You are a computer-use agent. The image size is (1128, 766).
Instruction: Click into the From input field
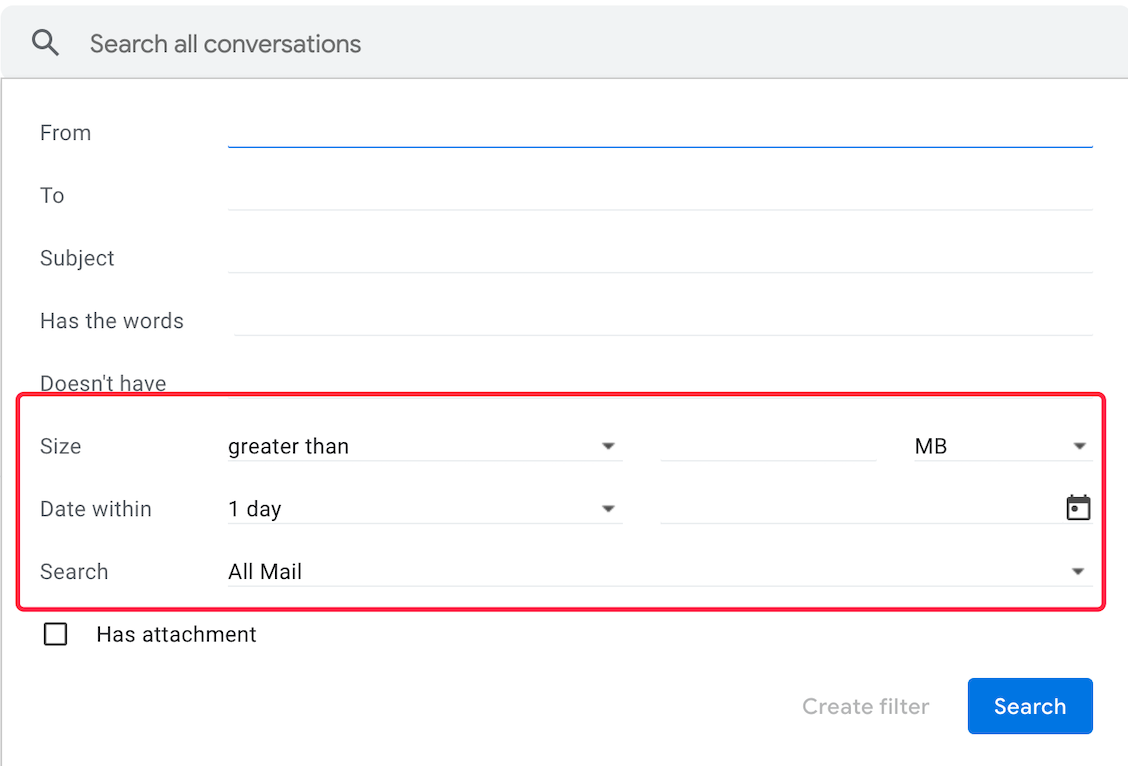coord(660,132)
